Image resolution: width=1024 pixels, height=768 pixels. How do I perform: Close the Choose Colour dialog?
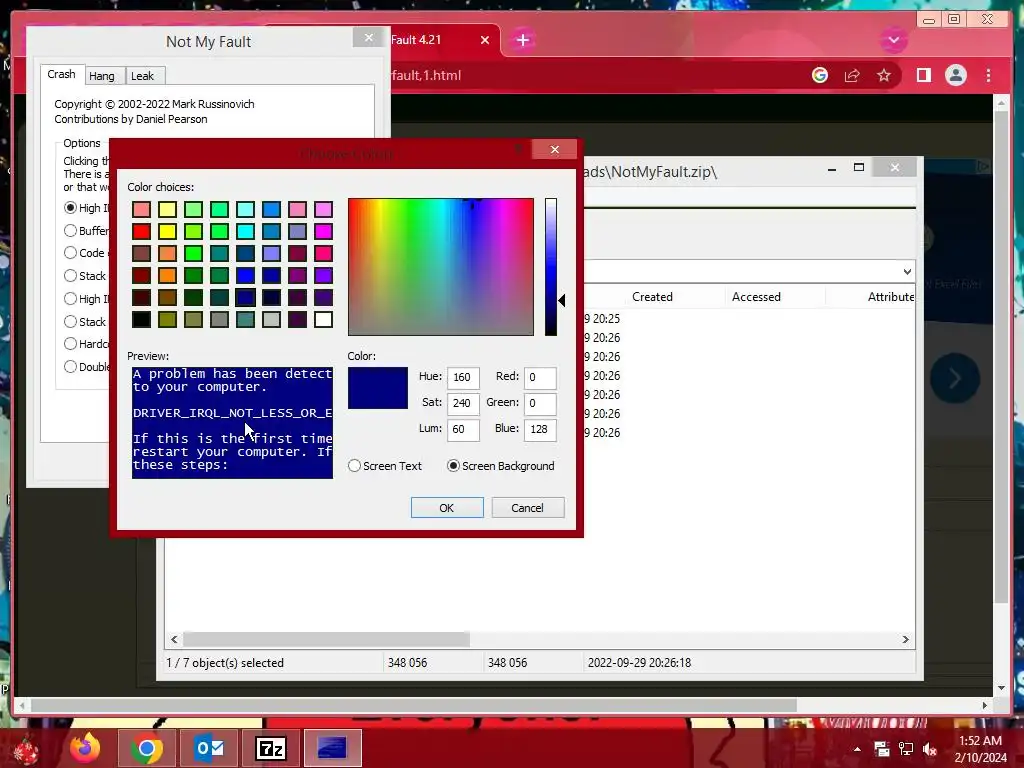(554, 150)
